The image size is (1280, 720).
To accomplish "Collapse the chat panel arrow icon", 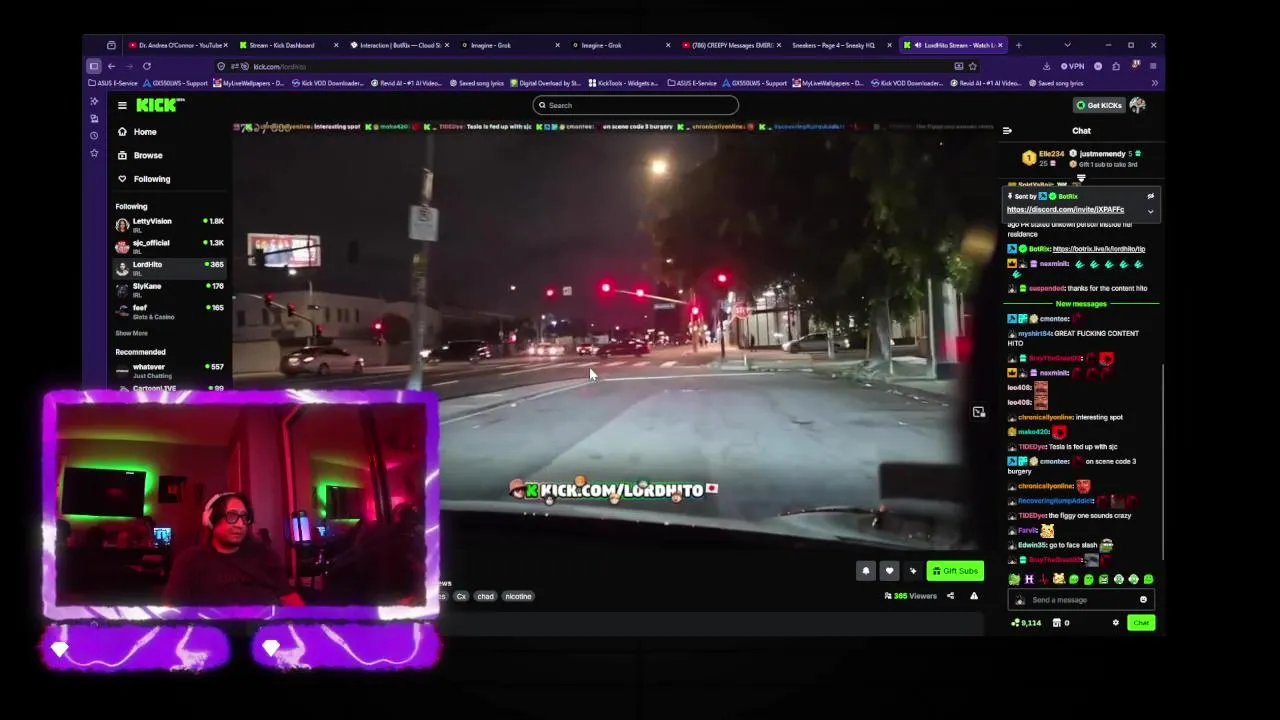I will coord(1007,131).
